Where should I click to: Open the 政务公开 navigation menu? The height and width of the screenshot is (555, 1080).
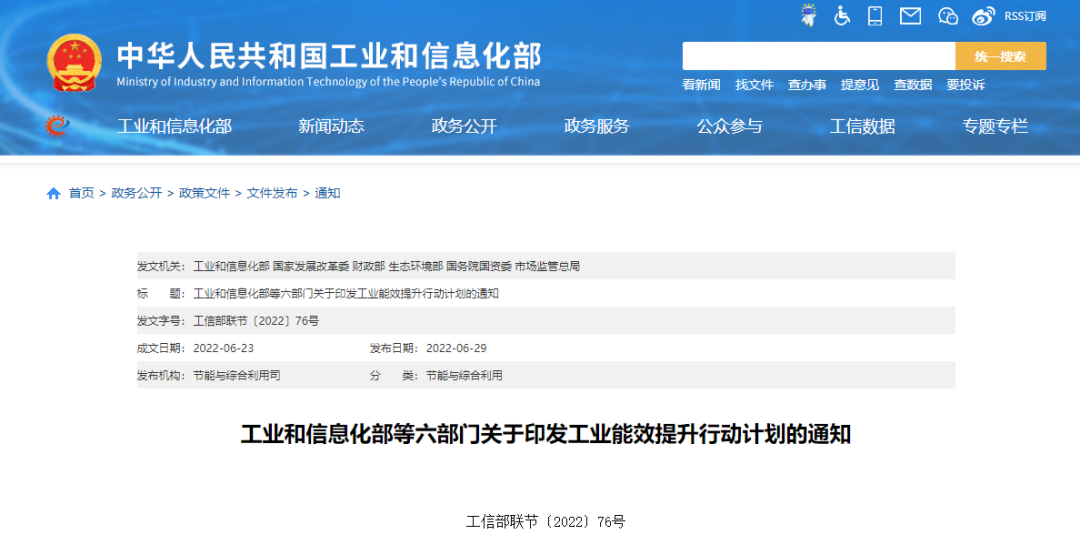(x=464, y=126)
